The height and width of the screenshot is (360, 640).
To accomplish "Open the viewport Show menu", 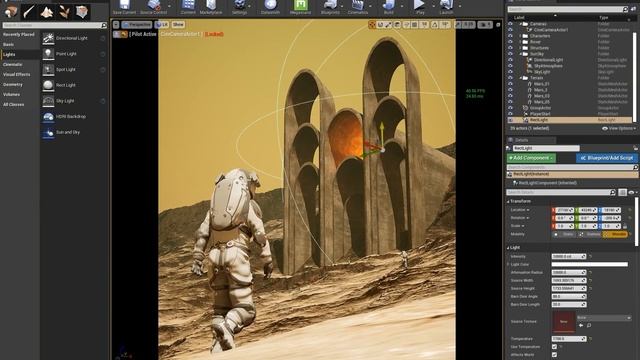I will click(x=178, y=25).
